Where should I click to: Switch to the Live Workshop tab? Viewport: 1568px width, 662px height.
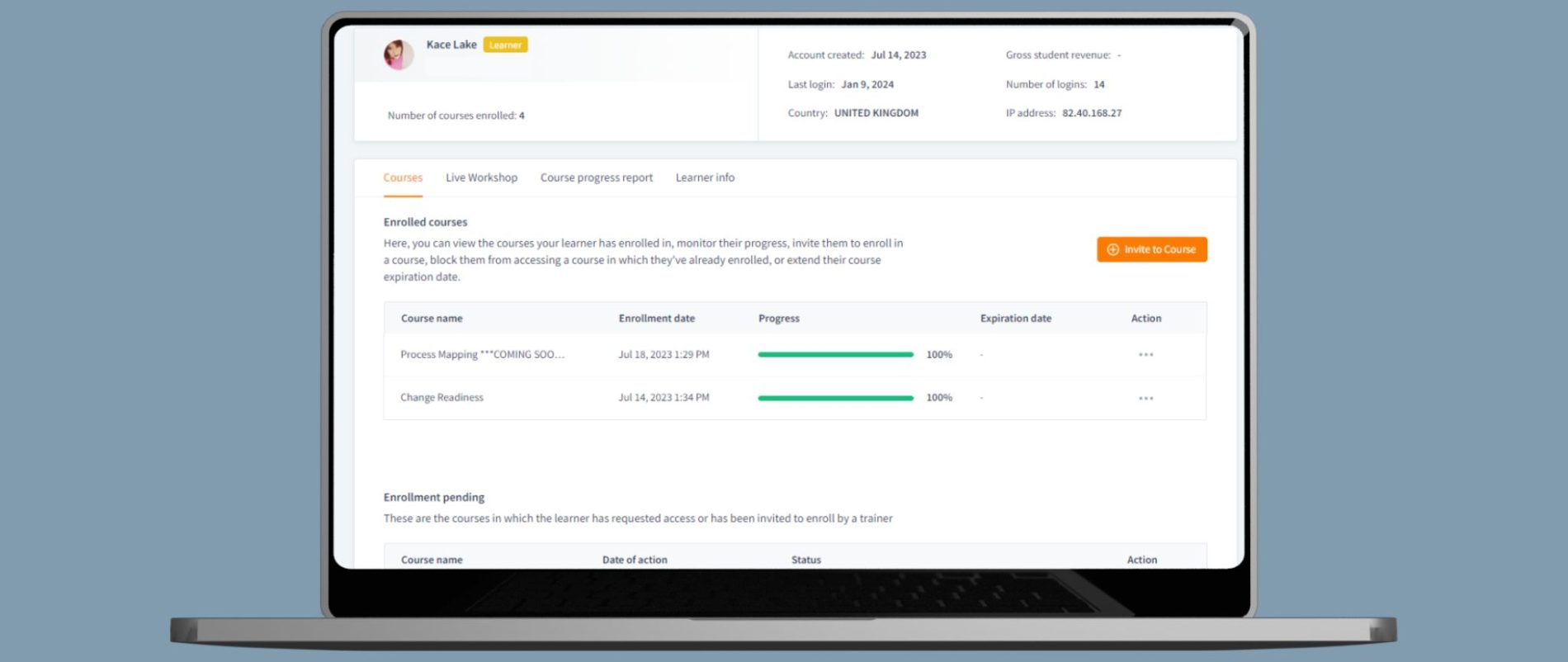(x=481, y=177)
